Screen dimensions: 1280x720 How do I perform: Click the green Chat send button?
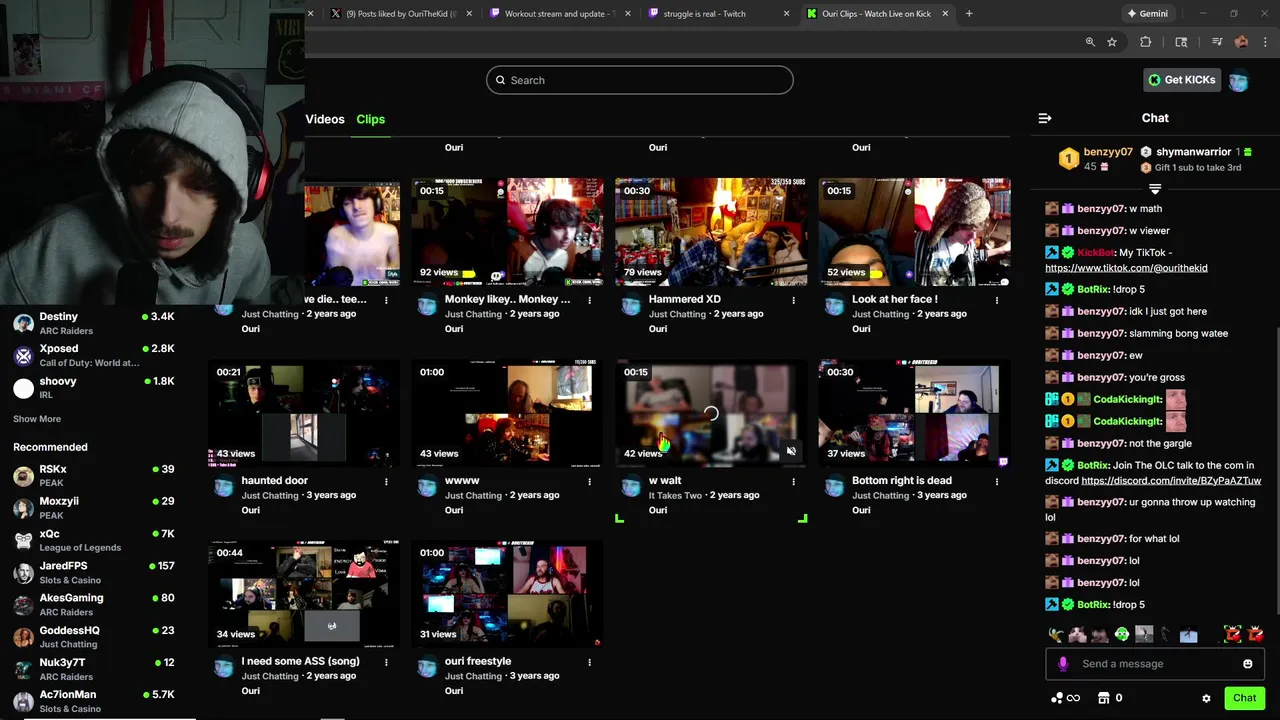point(1244,698)
